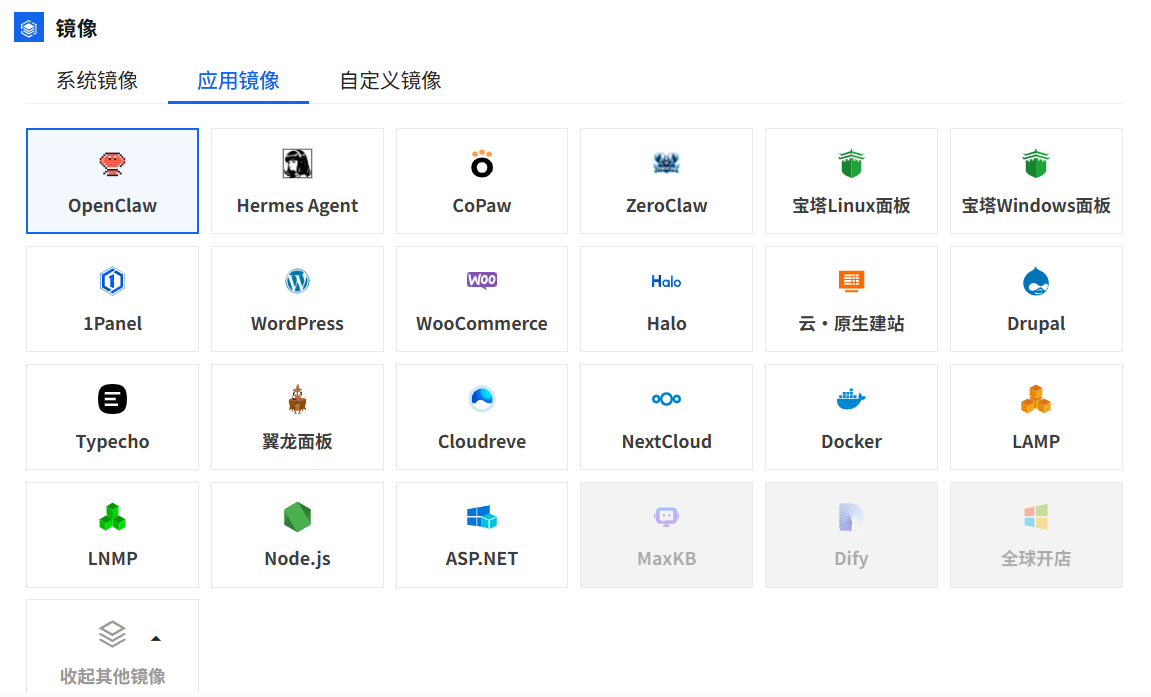Viewport: 1151px width, 697px height.
Task: Click the 收起其他镜像 label
Action: coord(112,676)
